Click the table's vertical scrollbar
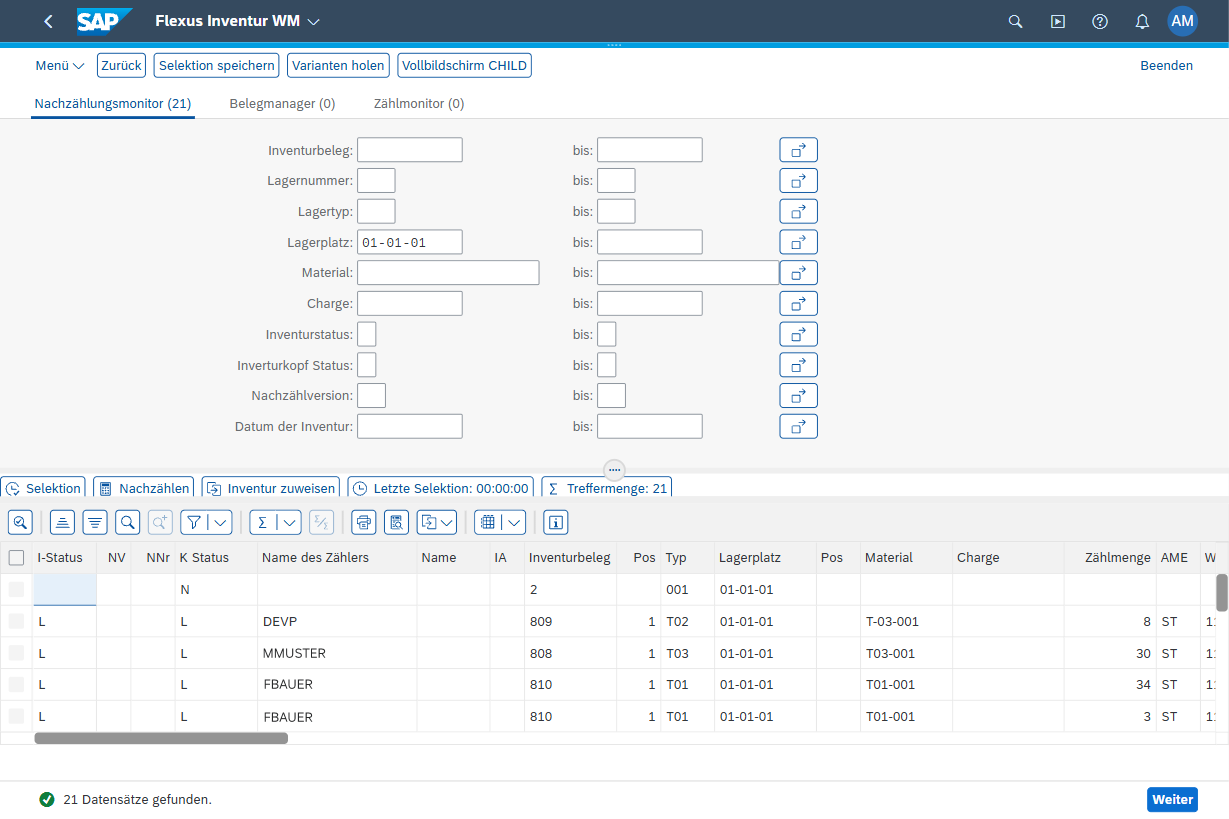The width and height of the screenshot is (1229, 819). point(1221,592)
